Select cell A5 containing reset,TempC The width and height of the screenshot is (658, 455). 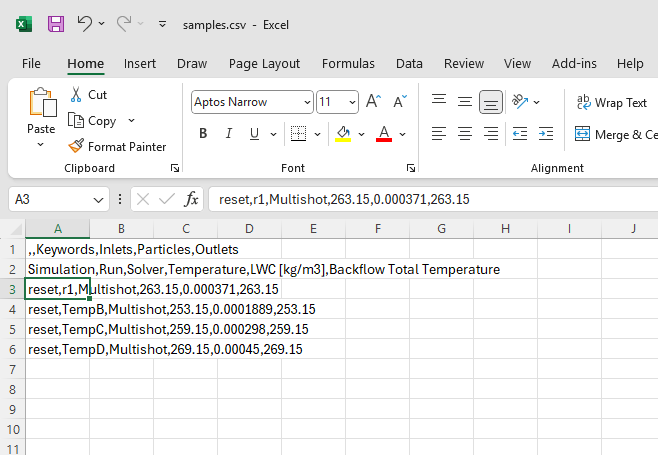(x=57, y=329)
